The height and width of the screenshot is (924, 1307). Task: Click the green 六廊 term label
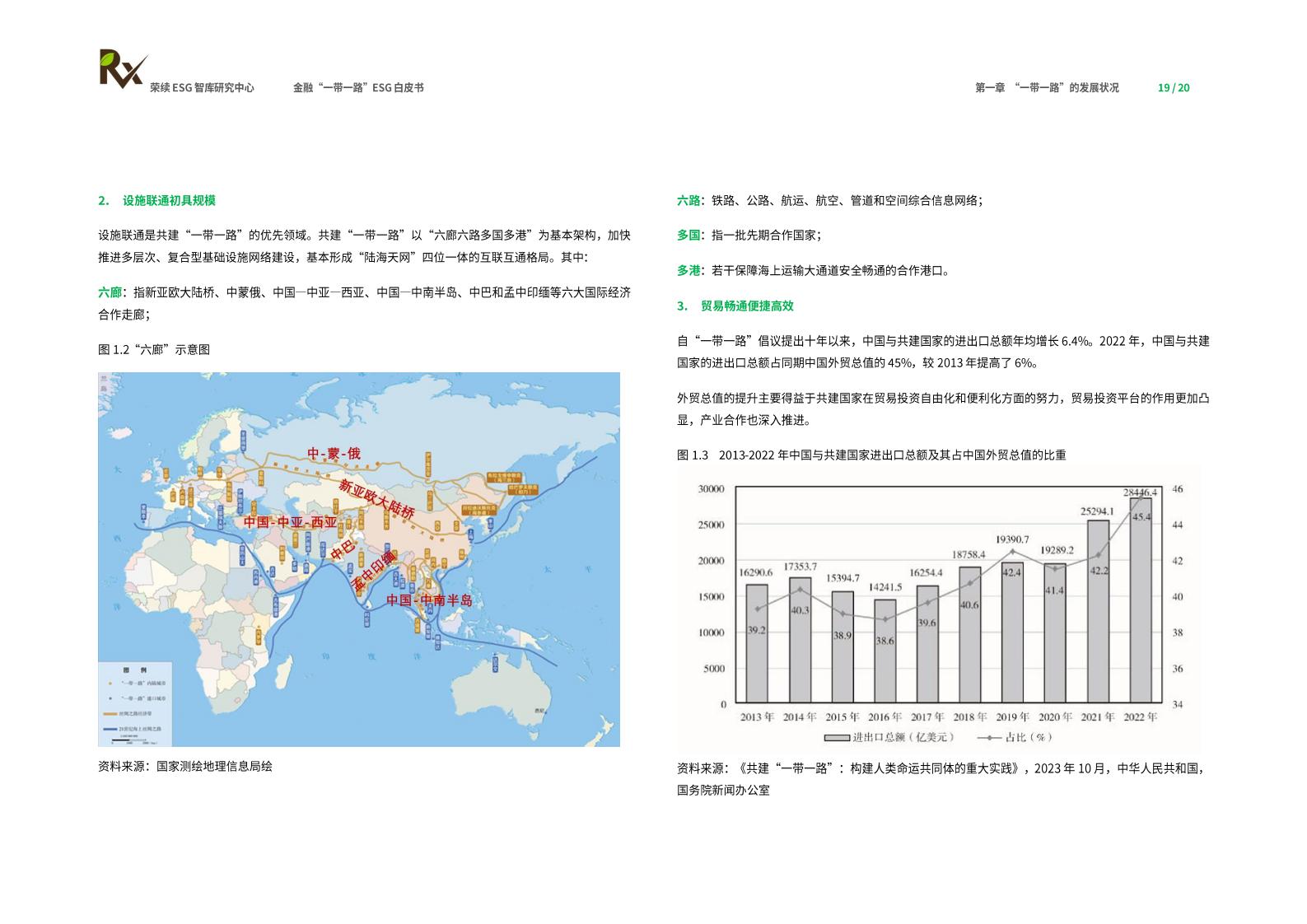point(110,292)
